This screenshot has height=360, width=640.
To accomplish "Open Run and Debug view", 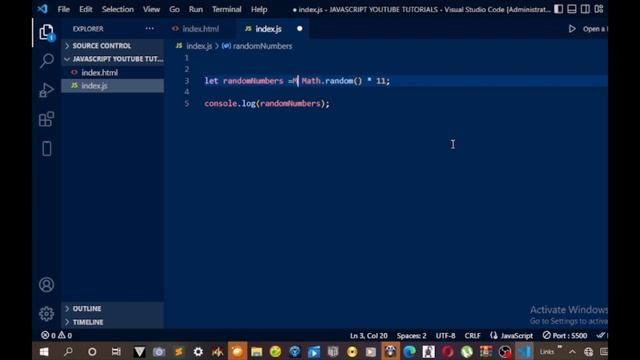I will point(47,90).
